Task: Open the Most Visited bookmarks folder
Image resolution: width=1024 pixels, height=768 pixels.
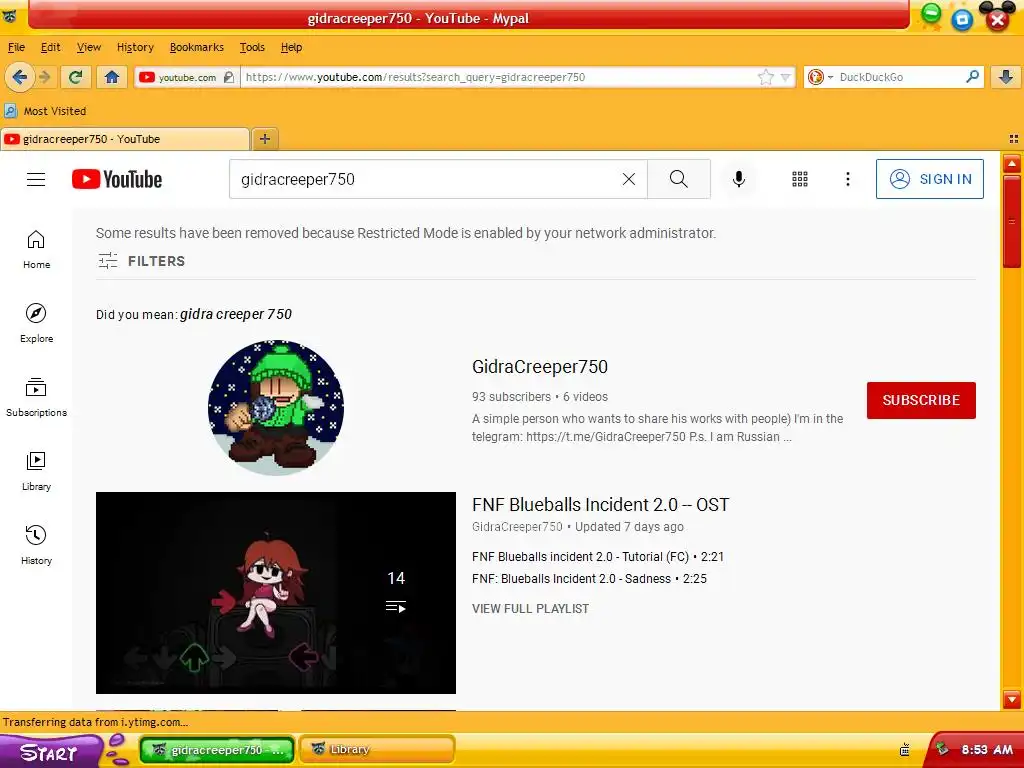Action: 46,111
